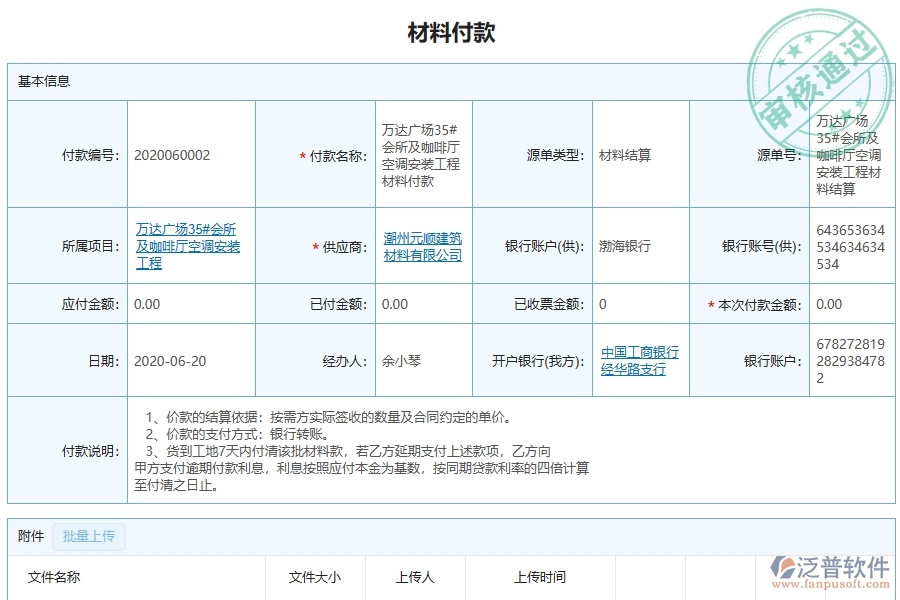Open bank link 中国工商银行经华路支行
900x600 pixels.
tap(640, 360)
